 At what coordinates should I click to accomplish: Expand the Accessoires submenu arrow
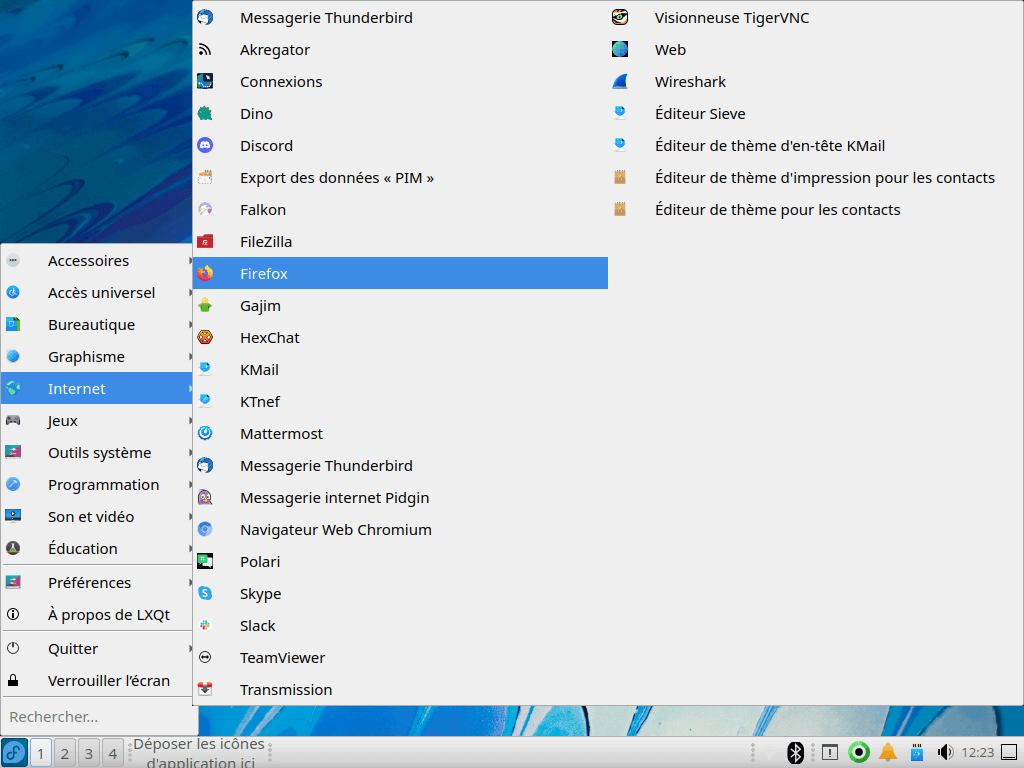(190, 261)
